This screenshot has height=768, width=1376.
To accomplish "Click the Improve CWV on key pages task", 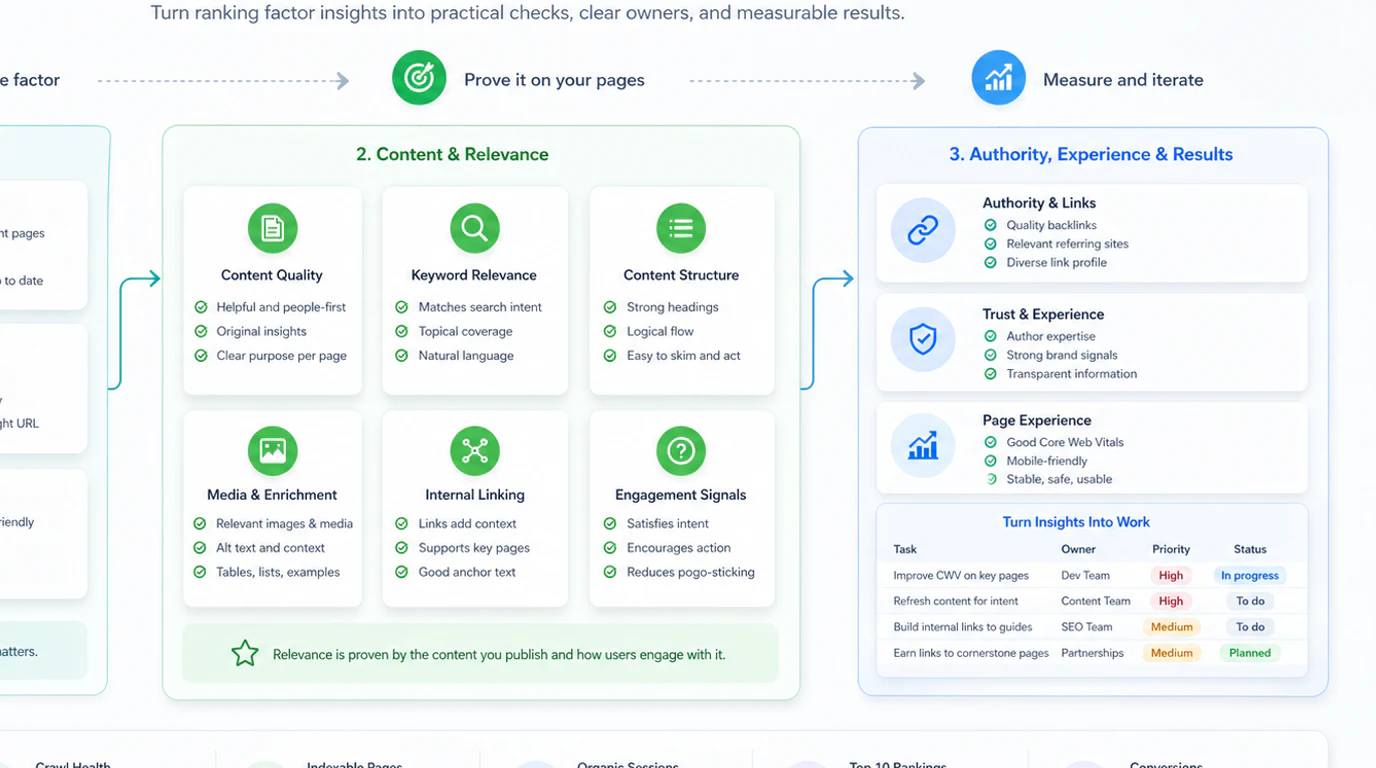I will (x=961, y=575).
